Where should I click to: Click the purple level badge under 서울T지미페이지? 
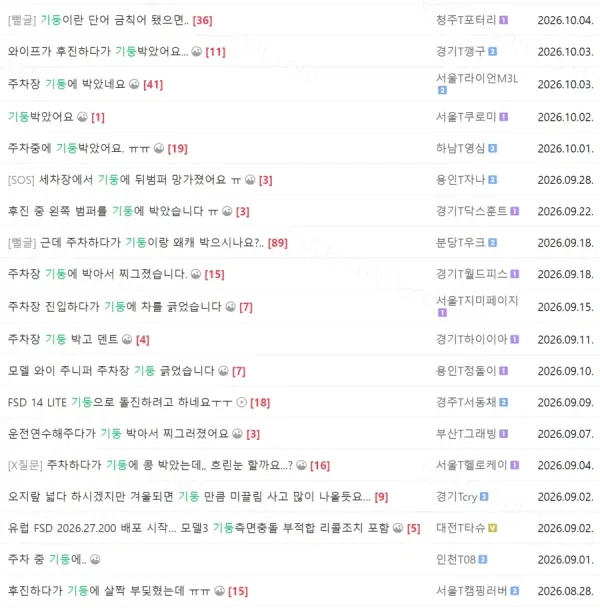pos(442,312)
